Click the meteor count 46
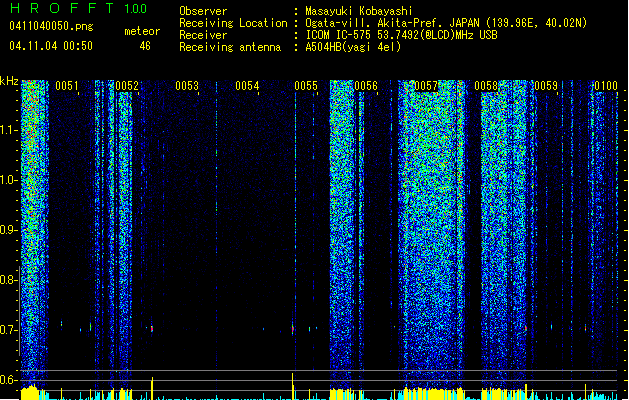 [145, 46]
